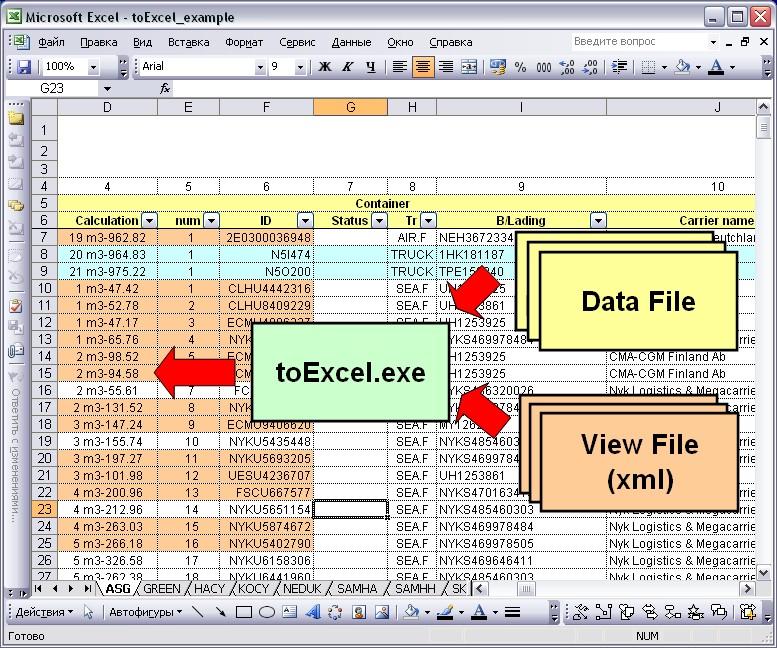Switch to NEDUK sheet tab
This screenshot has height=648, width=777.
302,589
